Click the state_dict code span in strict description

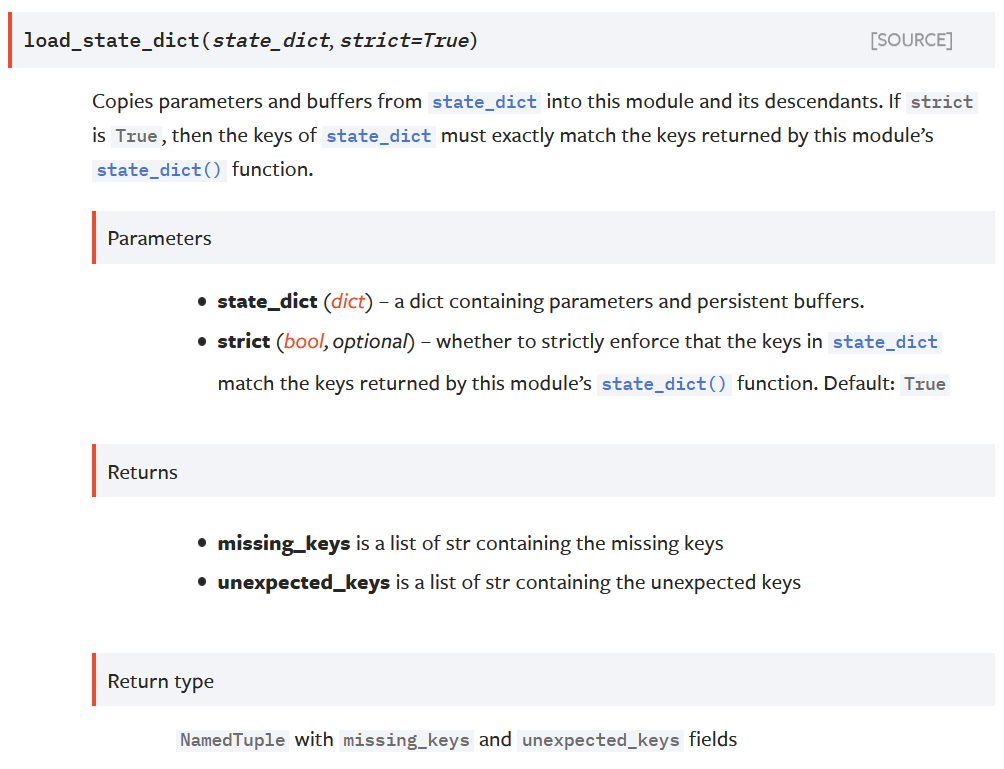tap(884, 342)
